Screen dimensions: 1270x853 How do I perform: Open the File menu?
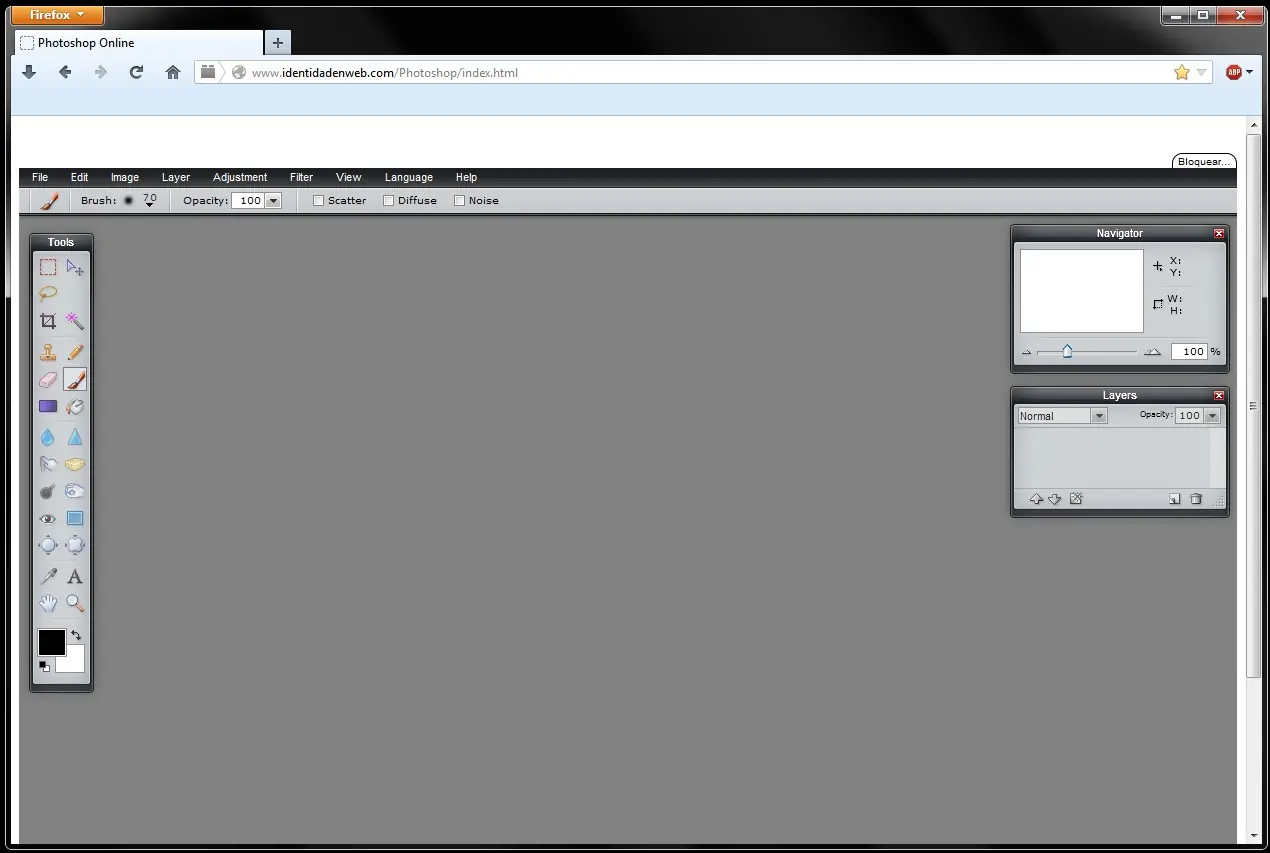(40, 177)
